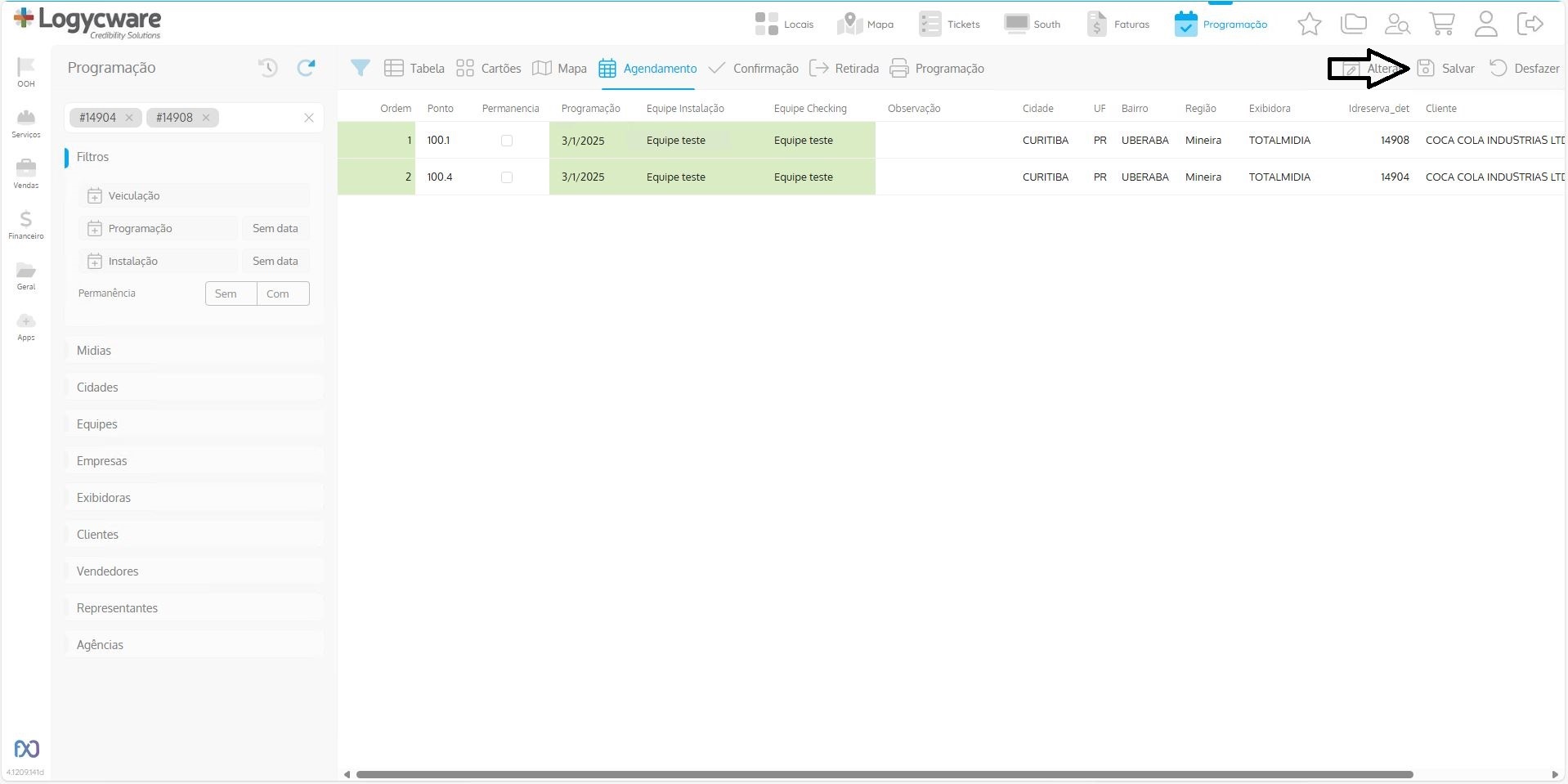The height and width of the screenshot is (784, 1568).
Task: Click the history clock icon
Action: tap(268, 68)
